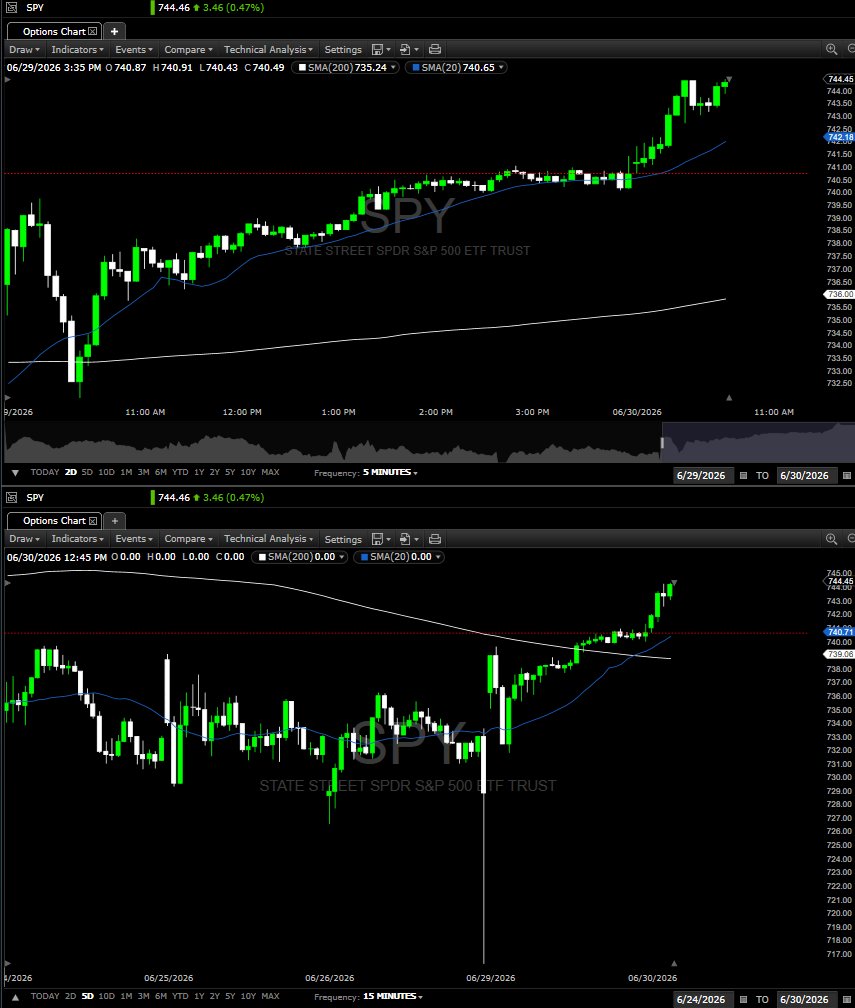Select 10Y range in bottom chart
The height and width of the screenshot is (1008, 855).
pyautogui.click(x=248, y=996)
